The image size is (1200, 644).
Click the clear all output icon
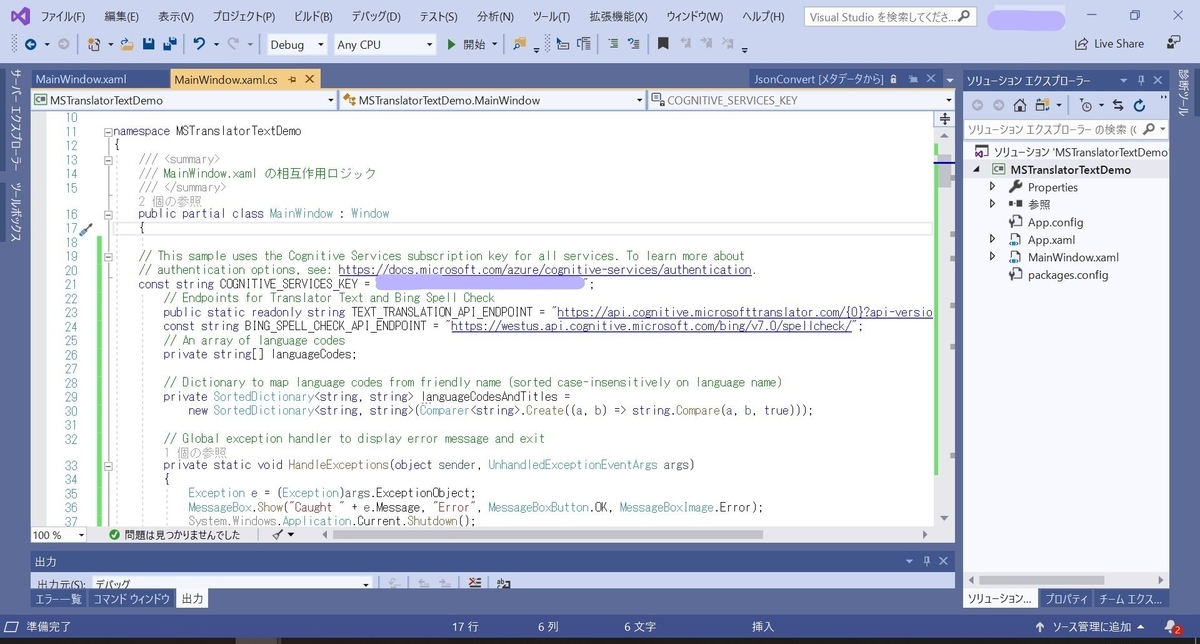pos(474,584)
